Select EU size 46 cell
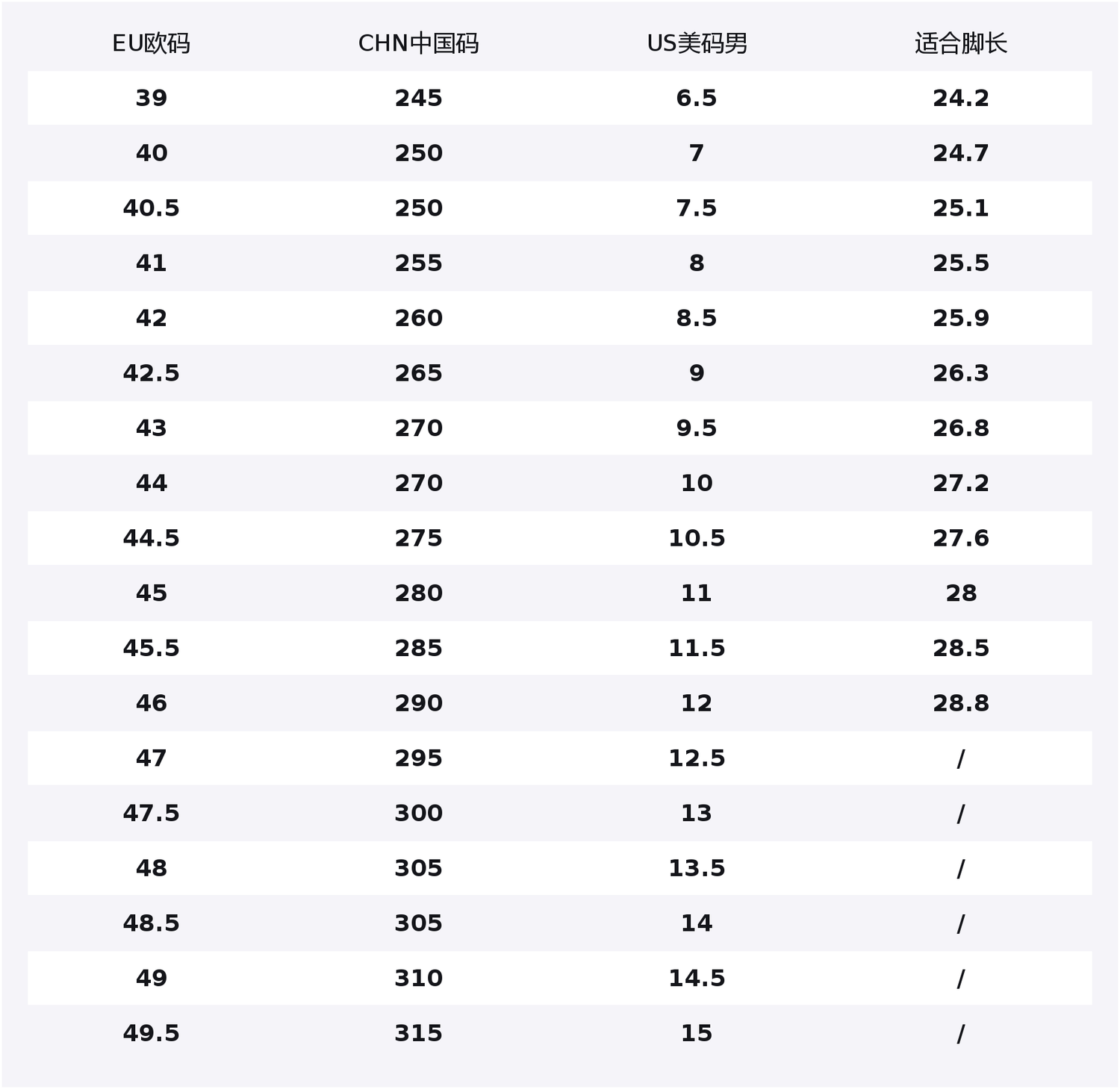The width and height of the screenshot is (1120, 1089). click(151, 703)
